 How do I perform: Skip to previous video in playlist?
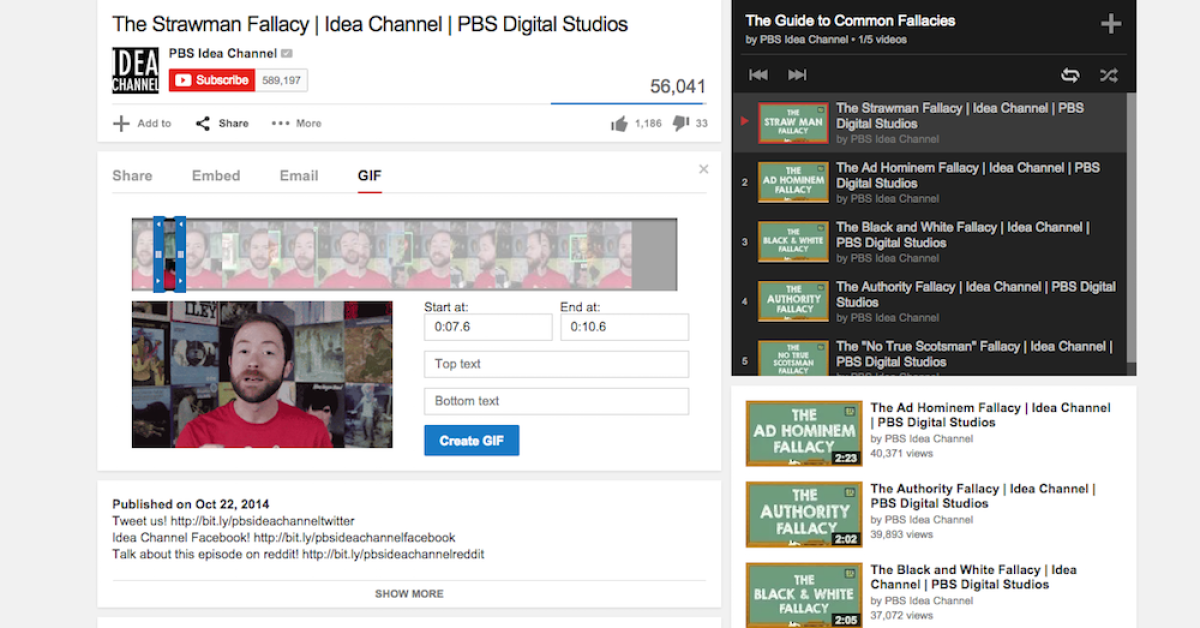(x=759, y=75)
